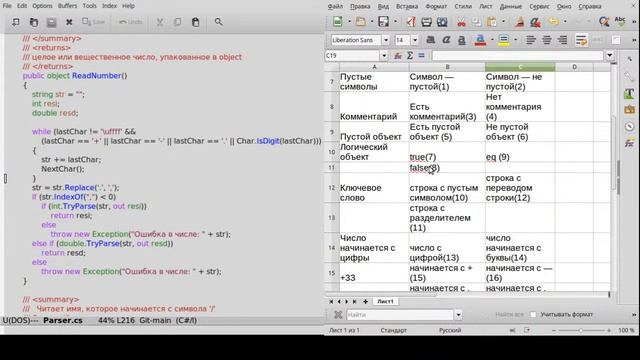Toggle bold formatting in Calc
This screenshot has height=360, width=640.
pyautogui.click(x=430, y=40)
